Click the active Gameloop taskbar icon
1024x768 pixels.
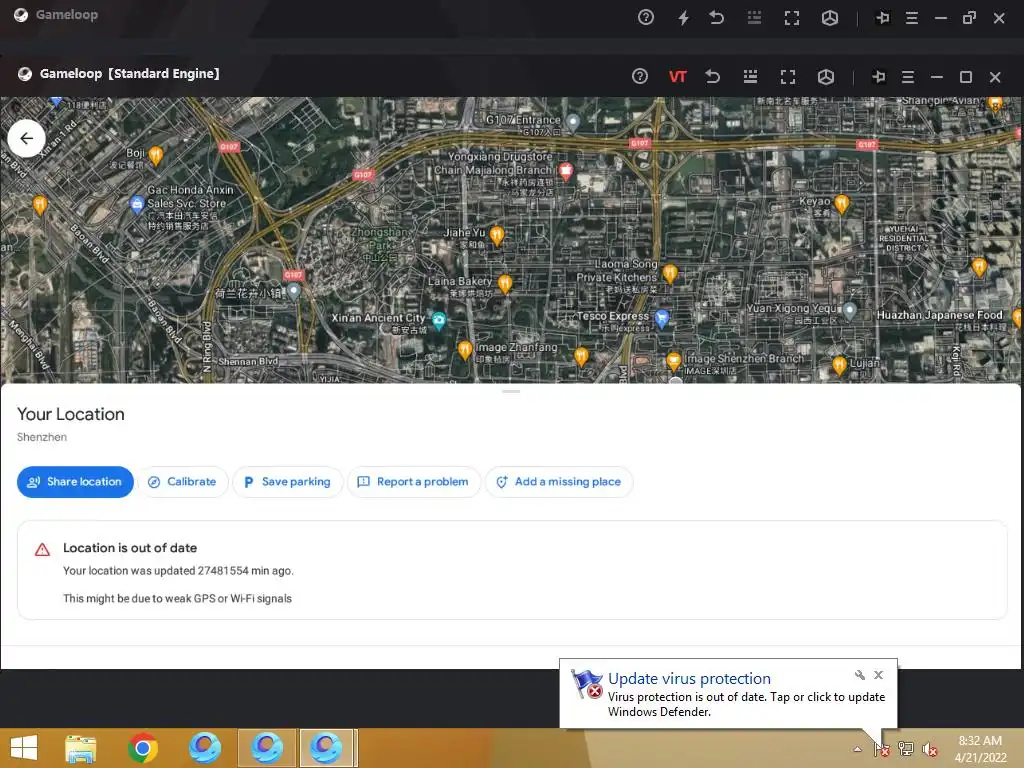[x=326, y=748]
